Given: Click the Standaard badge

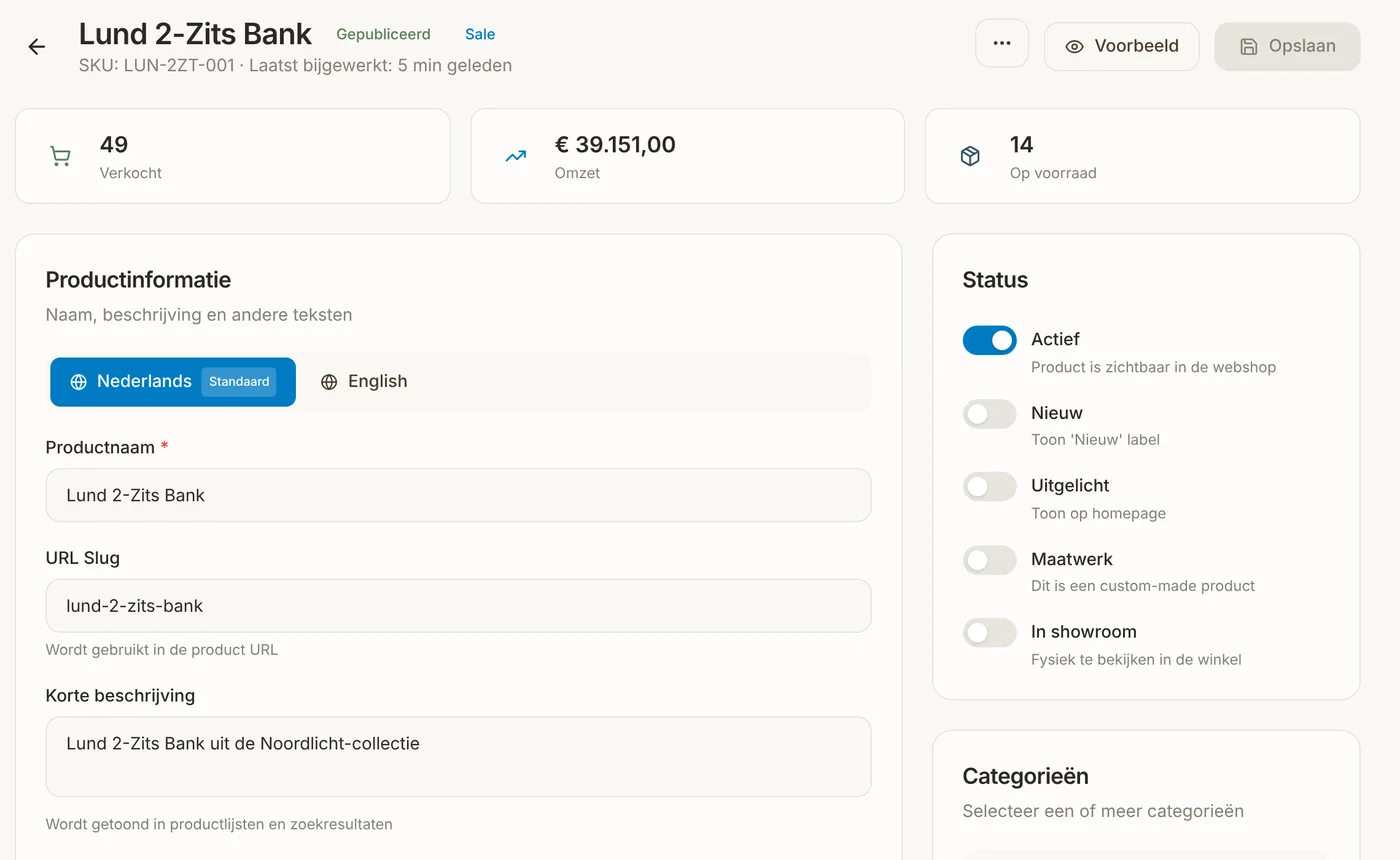Looking at the screenshot, I should coord(239,382).
